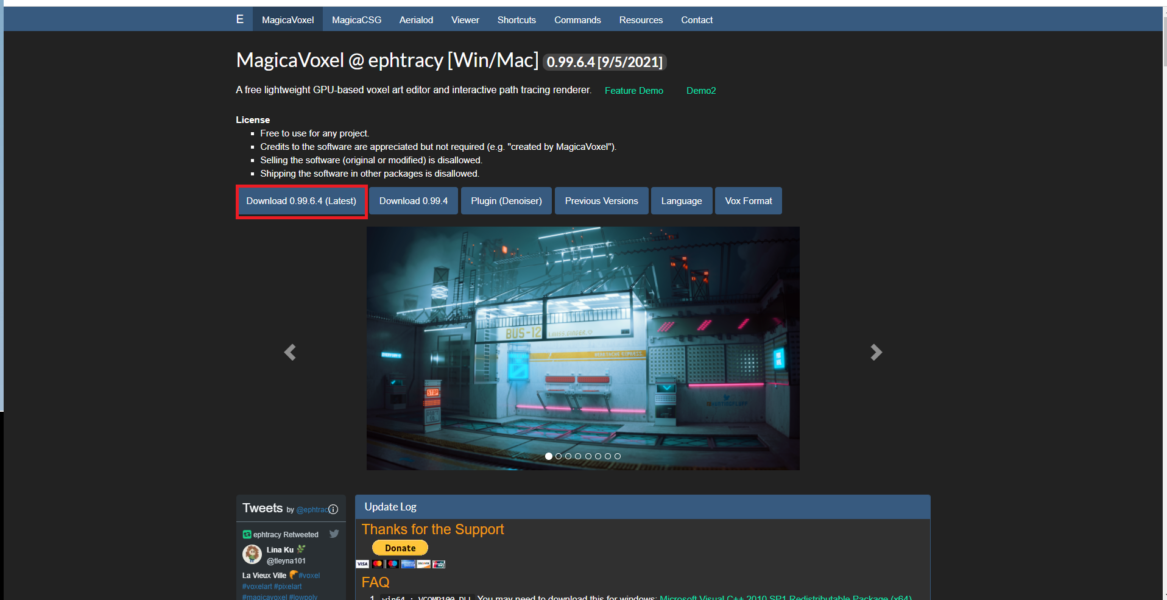This screenshot has height=600, width=1167.
Task: Select the eighth carousel indicator dot
Action: point(617,456)
